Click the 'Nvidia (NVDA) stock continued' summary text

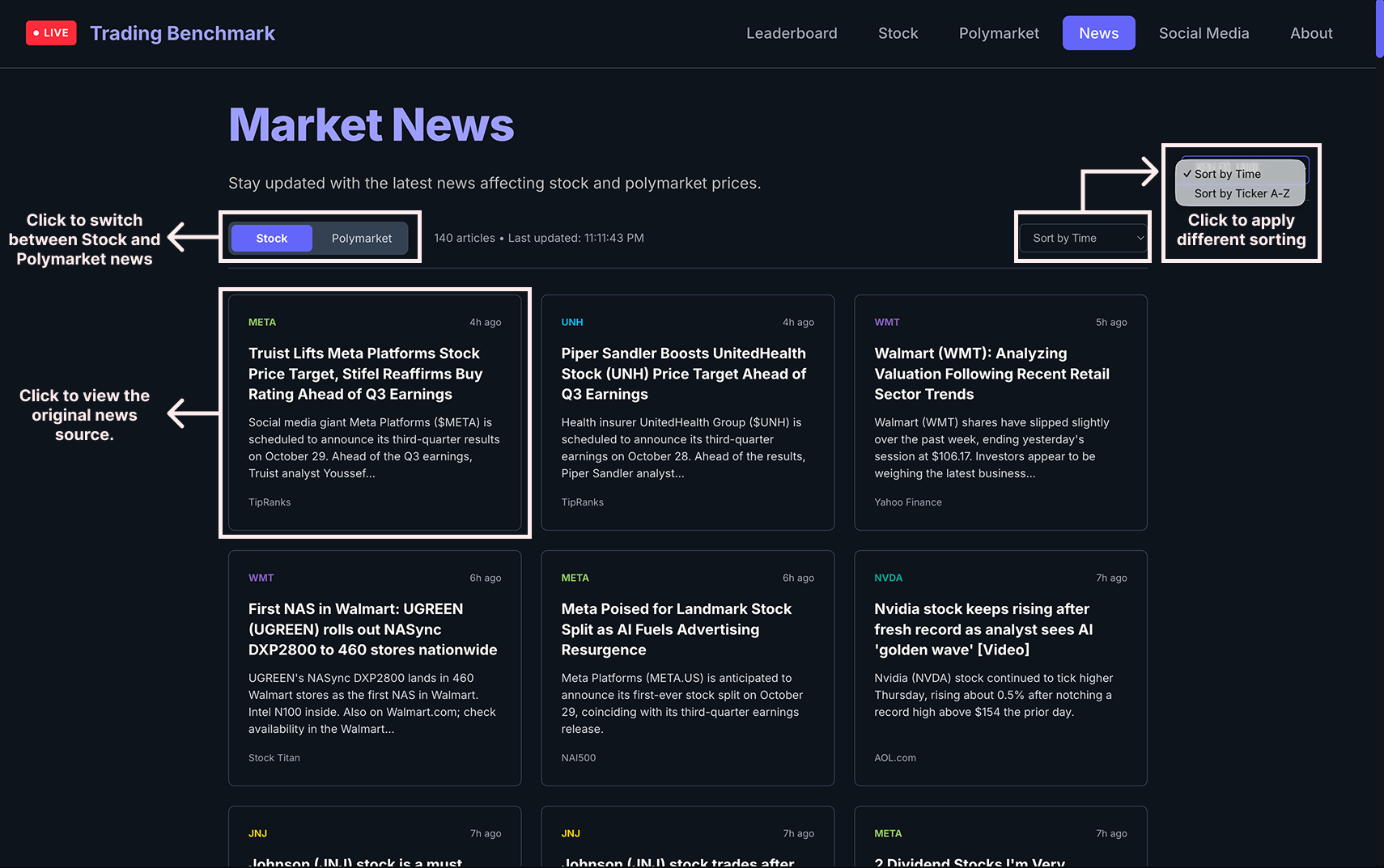994,695
